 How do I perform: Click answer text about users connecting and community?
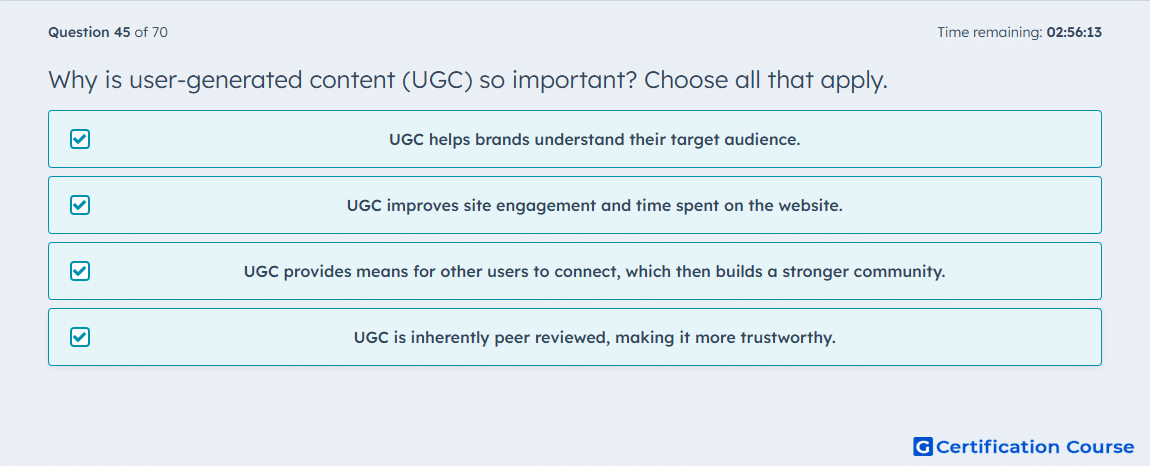[595, 272]
